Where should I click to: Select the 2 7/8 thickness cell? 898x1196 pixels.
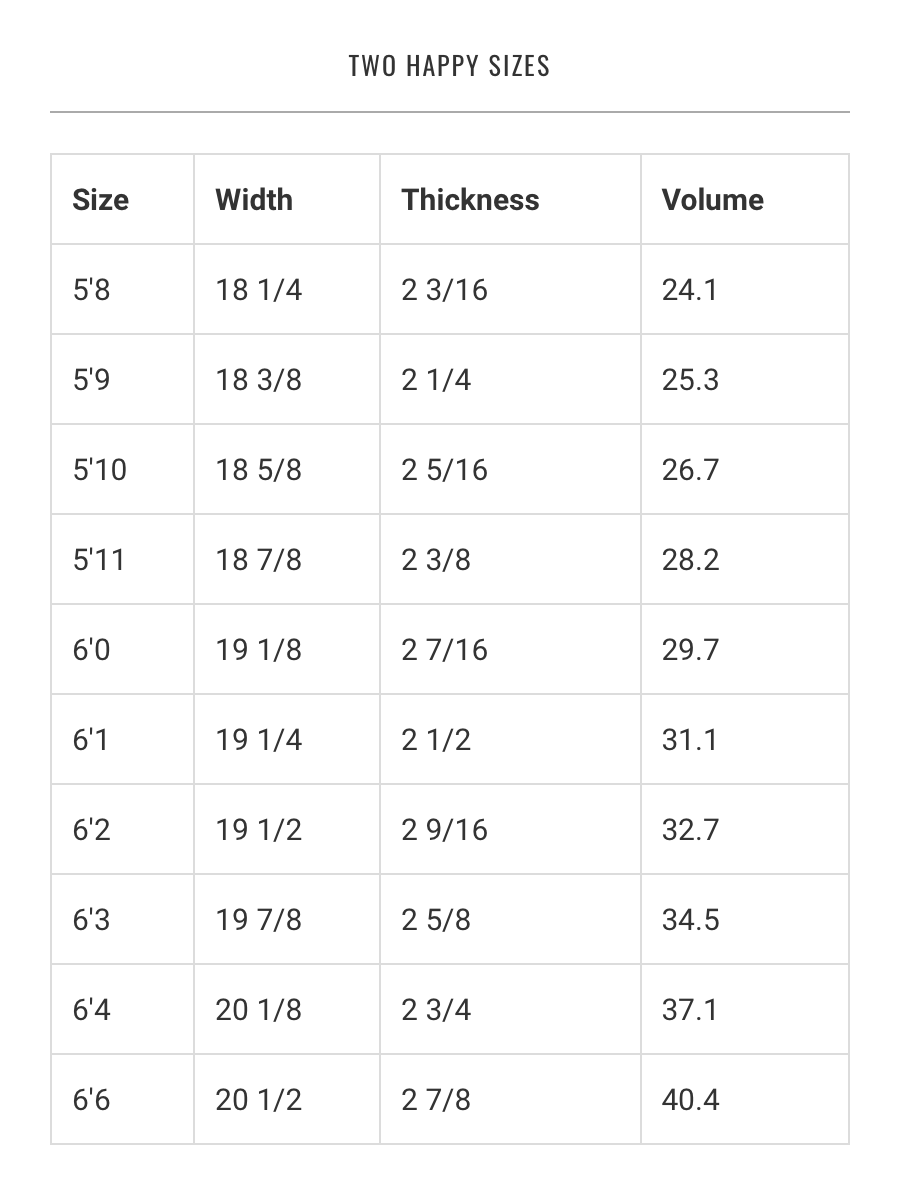tap(510, 1099)
